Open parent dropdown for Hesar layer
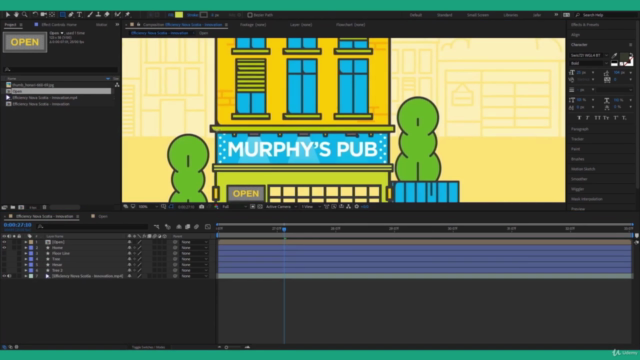640x360 pixels. click(x=194, y=265)
